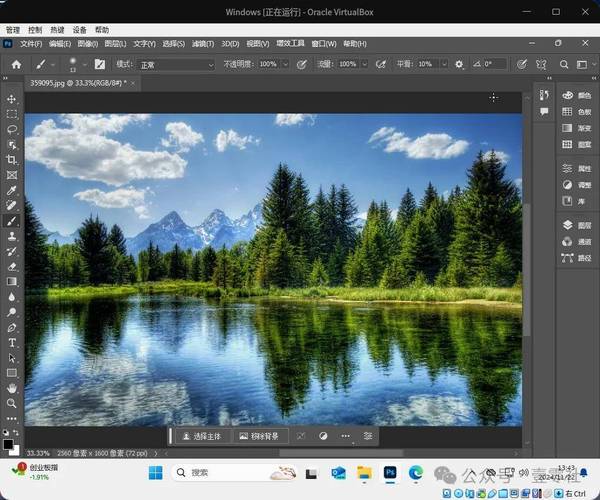Select the Move tool in the toolbar
This screenshot has height=500, width=600.
(x=13, y=100)
